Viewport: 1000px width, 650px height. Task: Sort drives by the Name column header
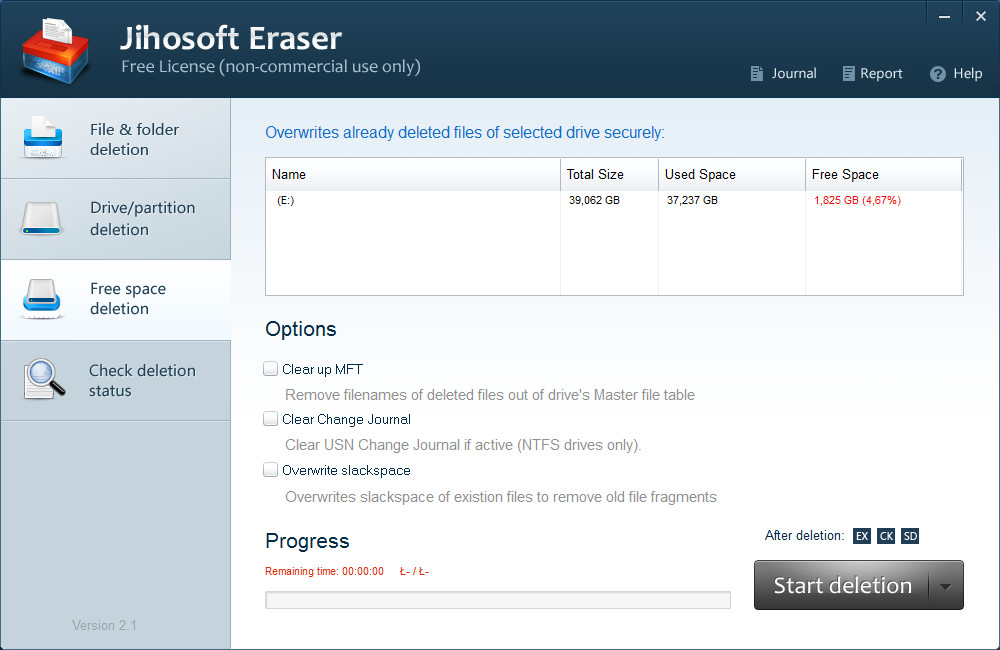[413, 174]
